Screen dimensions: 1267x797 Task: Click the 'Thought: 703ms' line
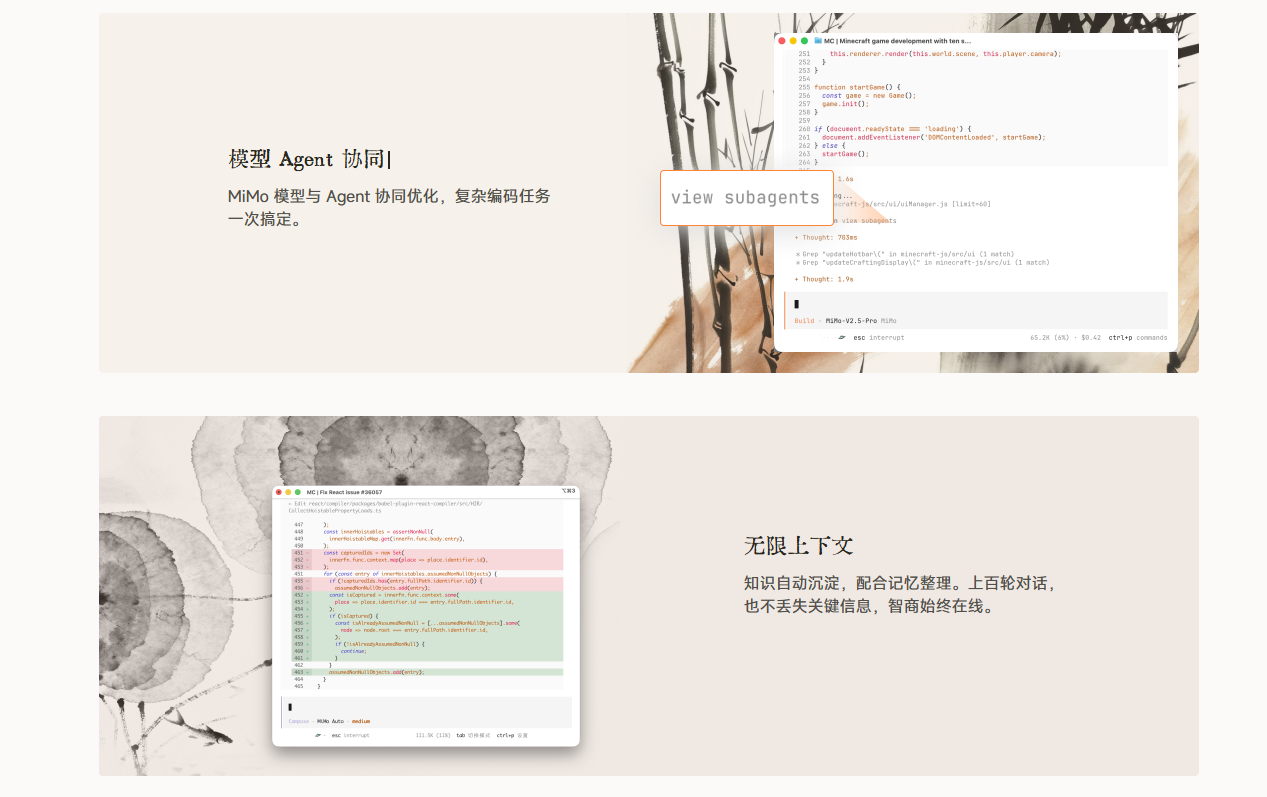[826, 238]
